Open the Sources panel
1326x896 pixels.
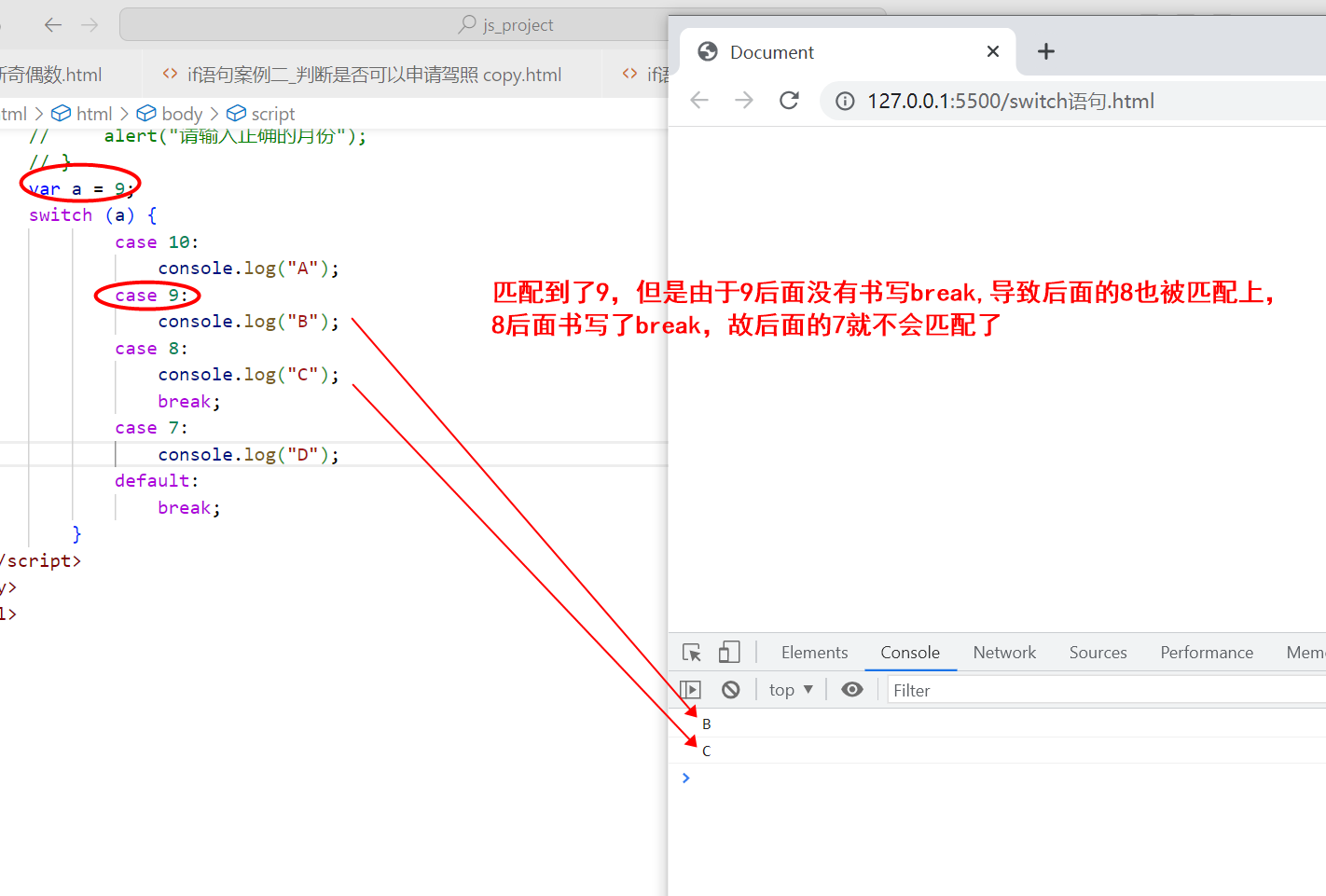(x=1098, y=652)
